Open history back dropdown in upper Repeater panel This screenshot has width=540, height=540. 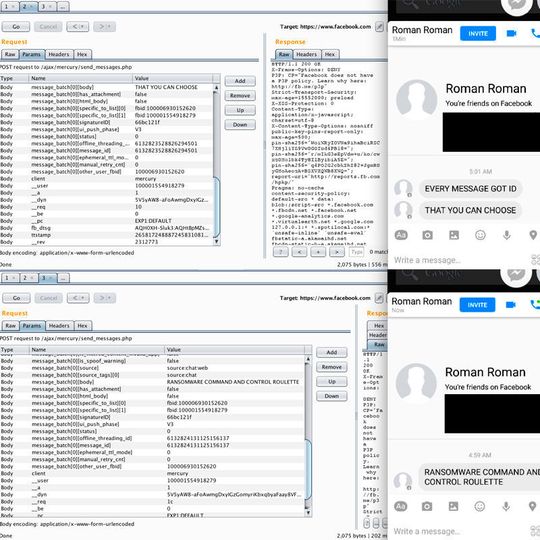(77, 27)
